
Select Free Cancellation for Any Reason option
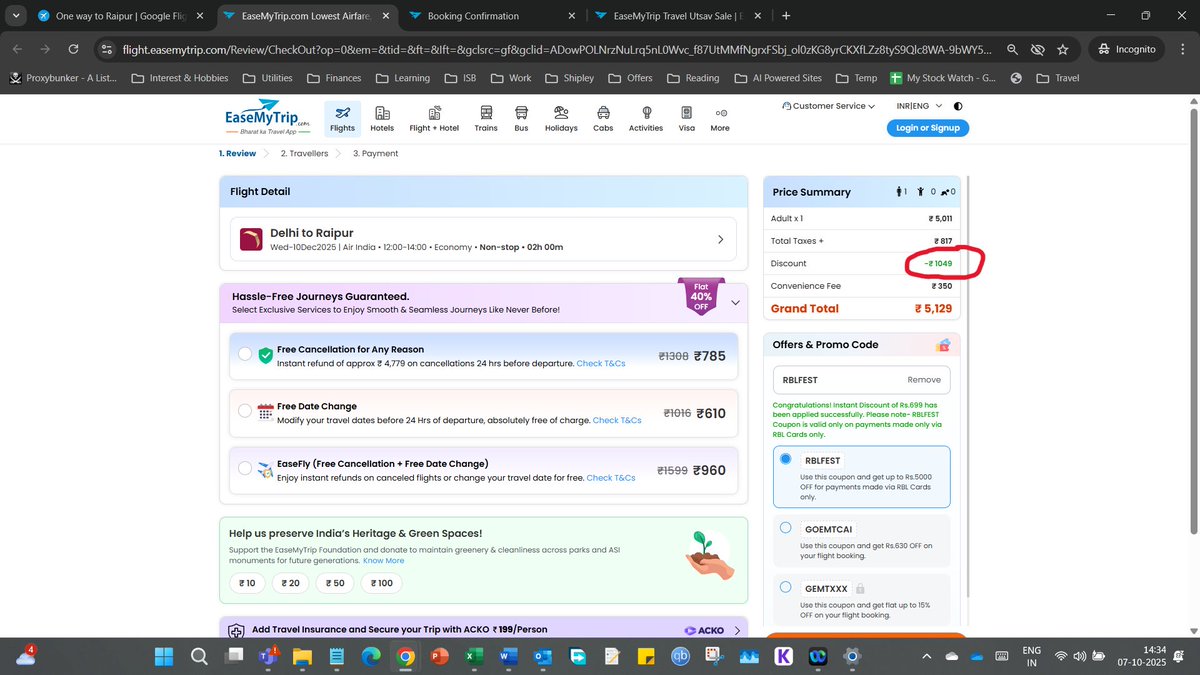(x=246, y=354)
